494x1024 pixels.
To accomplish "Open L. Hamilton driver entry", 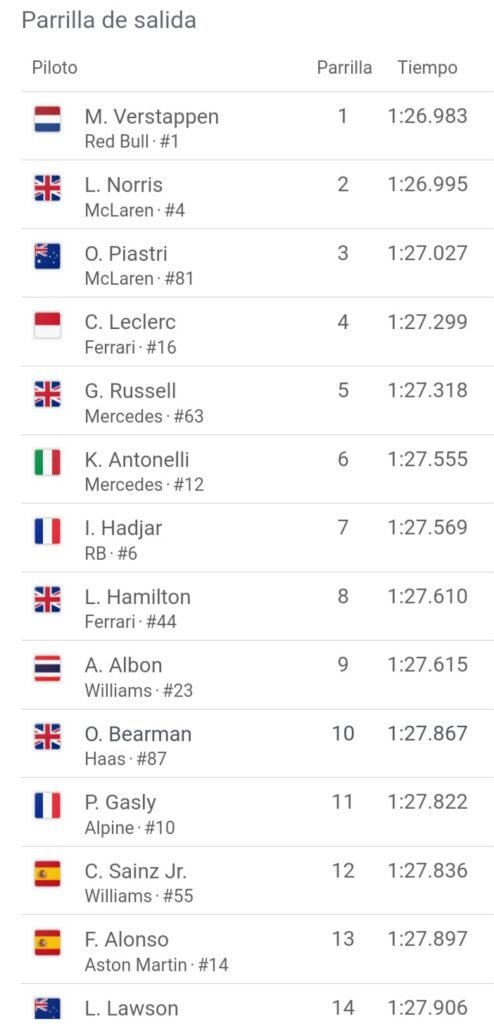I will (x=257, y=606).
